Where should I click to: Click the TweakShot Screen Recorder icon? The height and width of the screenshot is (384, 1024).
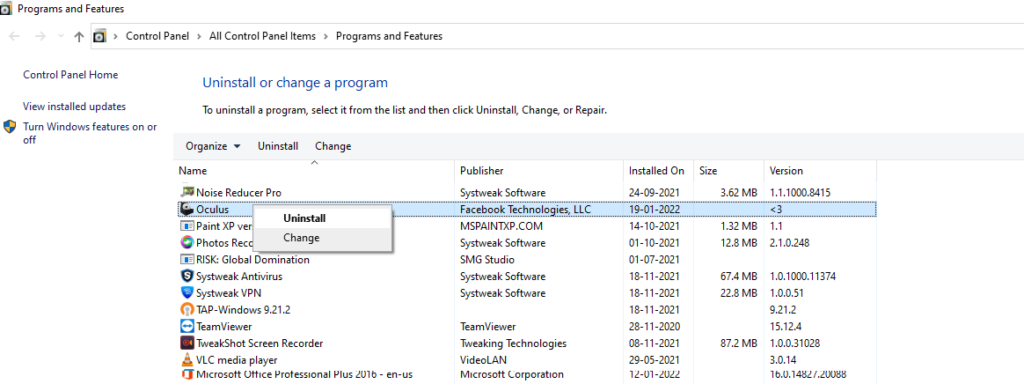coord(187,343)
